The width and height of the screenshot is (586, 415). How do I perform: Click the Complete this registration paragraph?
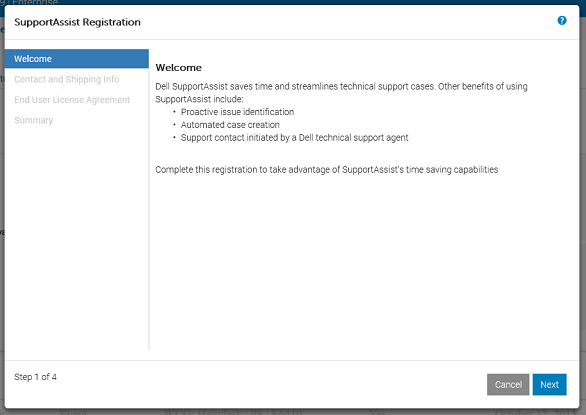click(327, 170)
